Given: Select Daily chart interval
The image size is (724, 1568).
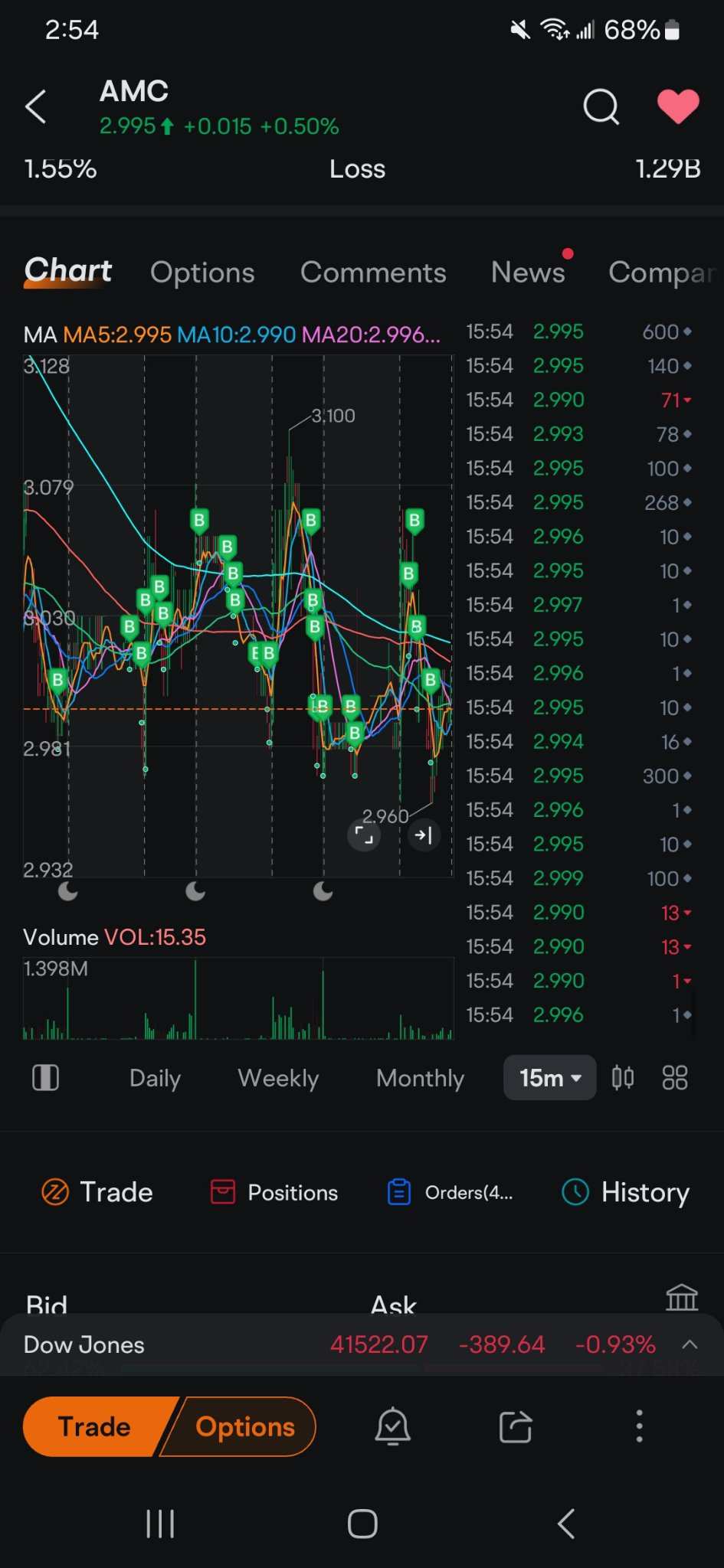Looking at the screenshot, I should (155, 1078).
